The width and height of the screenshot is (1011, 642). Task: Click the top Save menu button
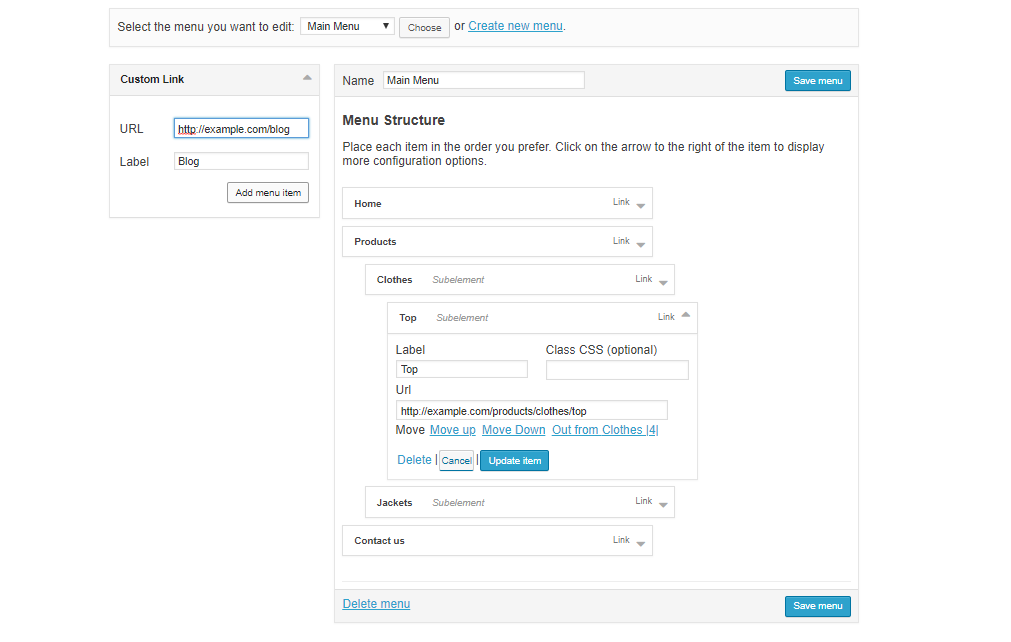coord(817,80)
